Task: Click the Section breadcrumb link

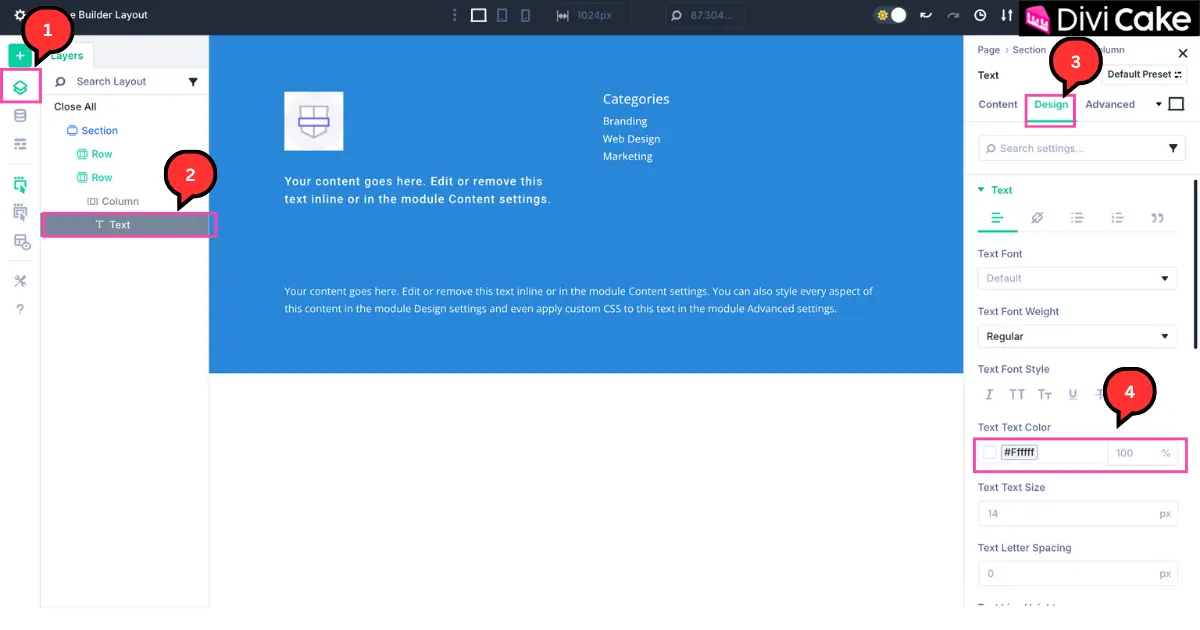Action: [x=1029, y=50]
